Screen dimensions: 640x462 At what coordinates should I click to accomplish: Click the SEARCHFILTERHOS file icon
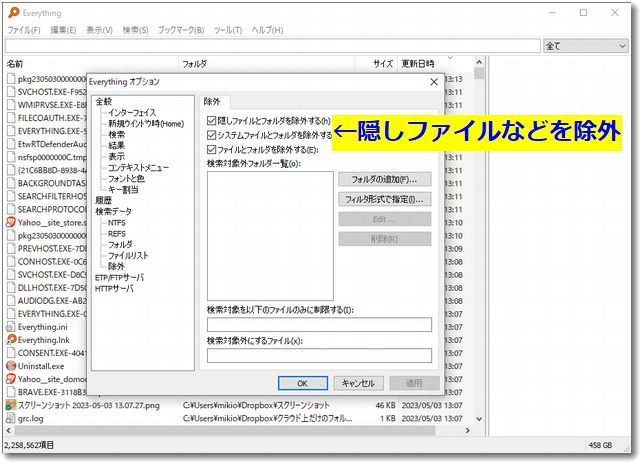click(11, 196)
